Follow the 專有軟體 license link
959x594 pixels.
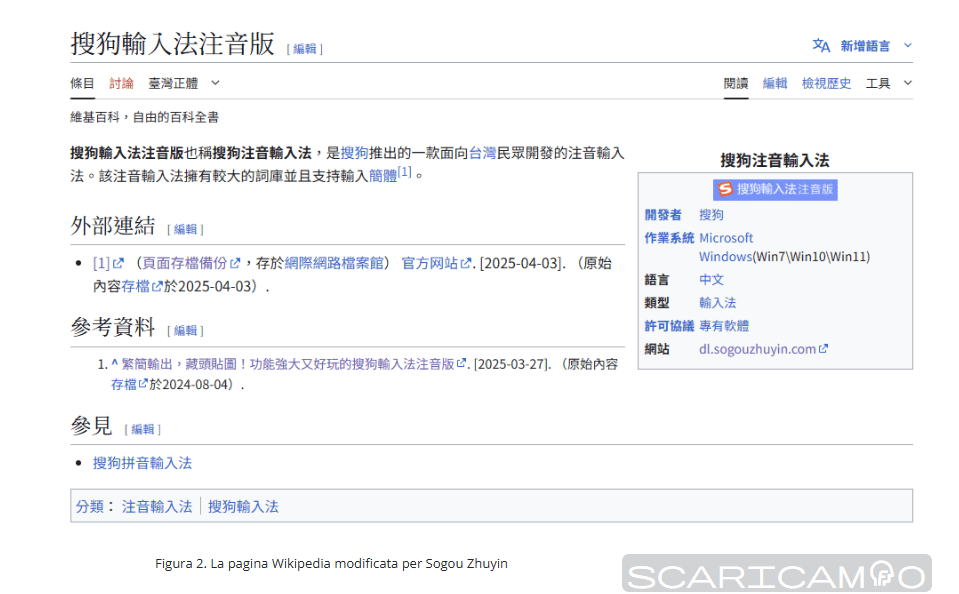tap(724, 326)
